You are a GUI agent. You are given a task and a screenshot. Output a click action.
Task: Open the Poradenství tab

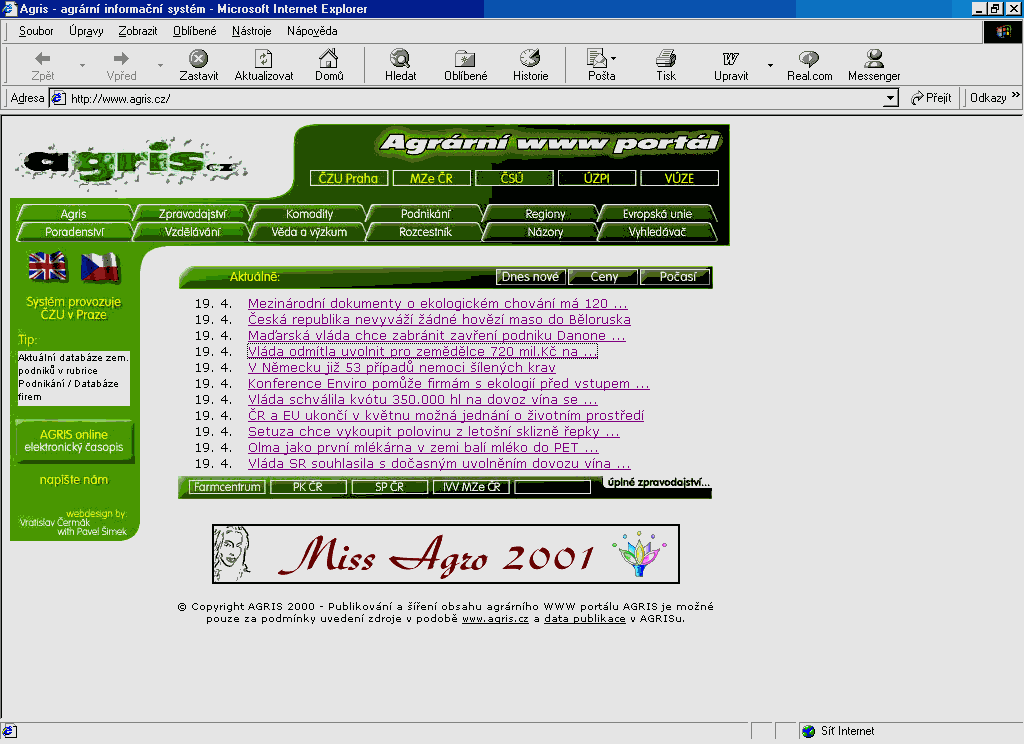[74, 232]
